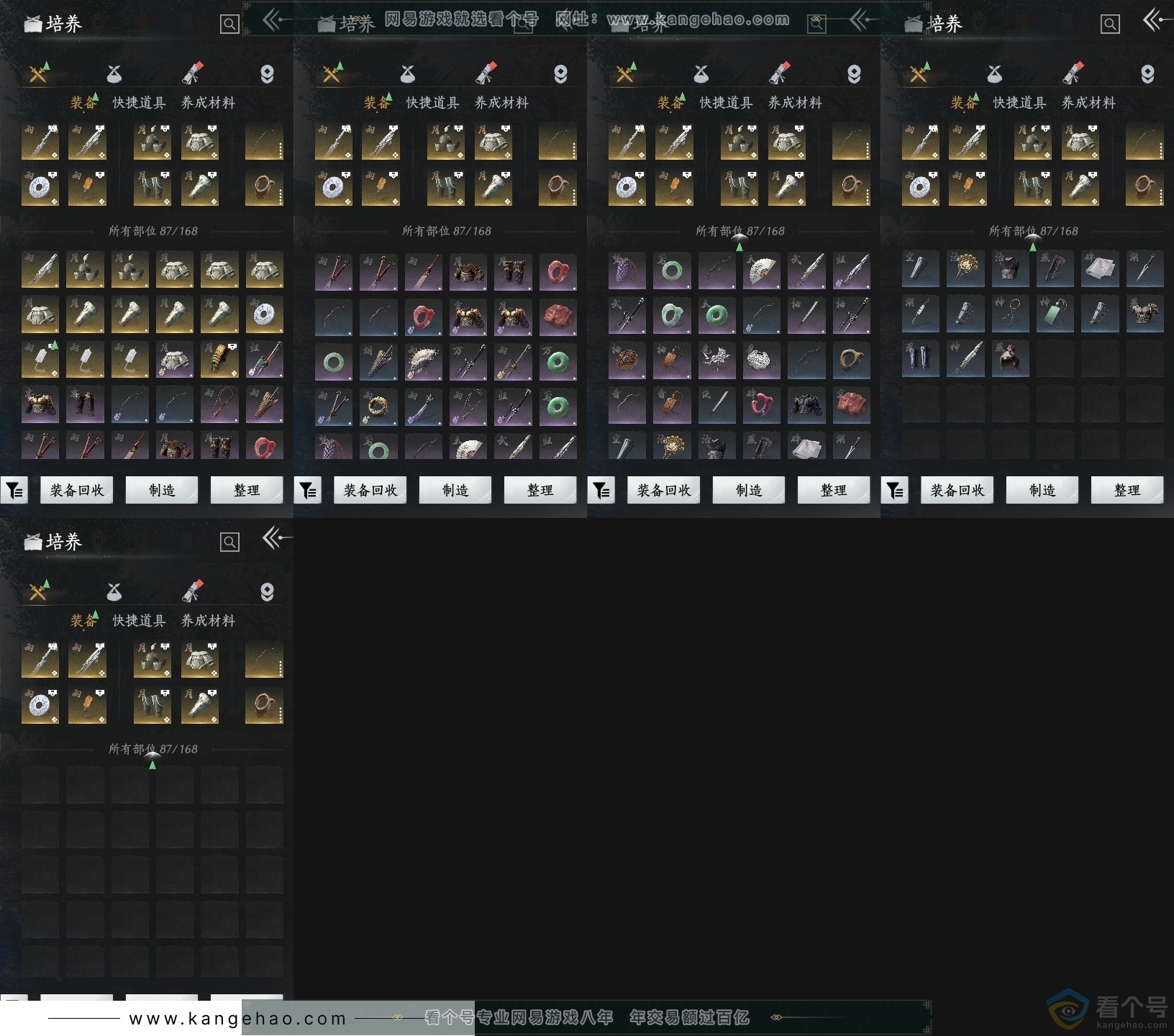This screenshot has height=1036, width=1174.
Task: Select the pin badge category in the bottom-left panel
Action: [x=267, y=592]
